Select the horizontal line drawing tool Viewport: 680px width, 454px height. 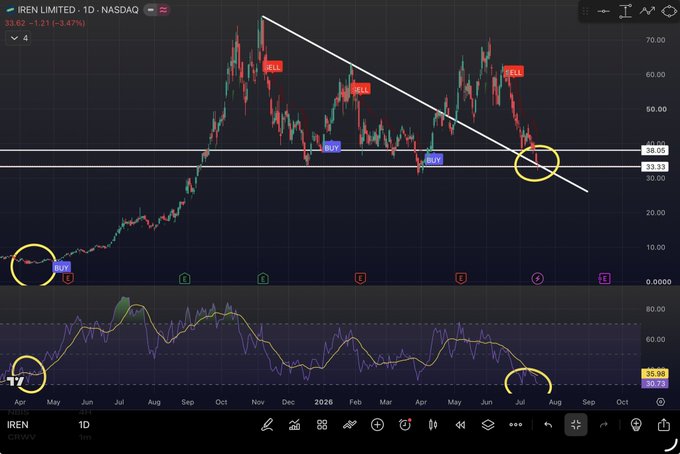pos(604,11)
